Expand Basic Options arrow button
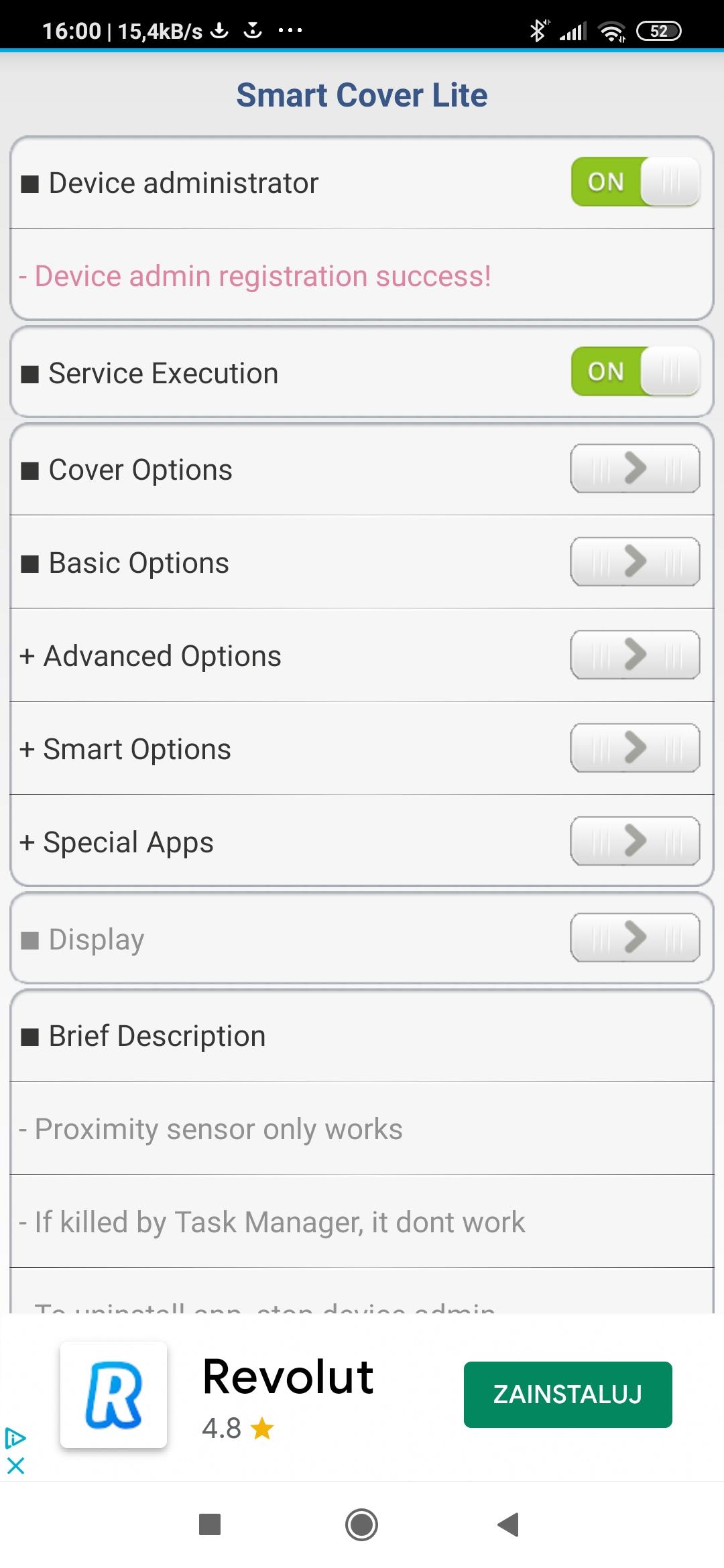The width and height of the screenshot is (724, 1568). [635, 562]
